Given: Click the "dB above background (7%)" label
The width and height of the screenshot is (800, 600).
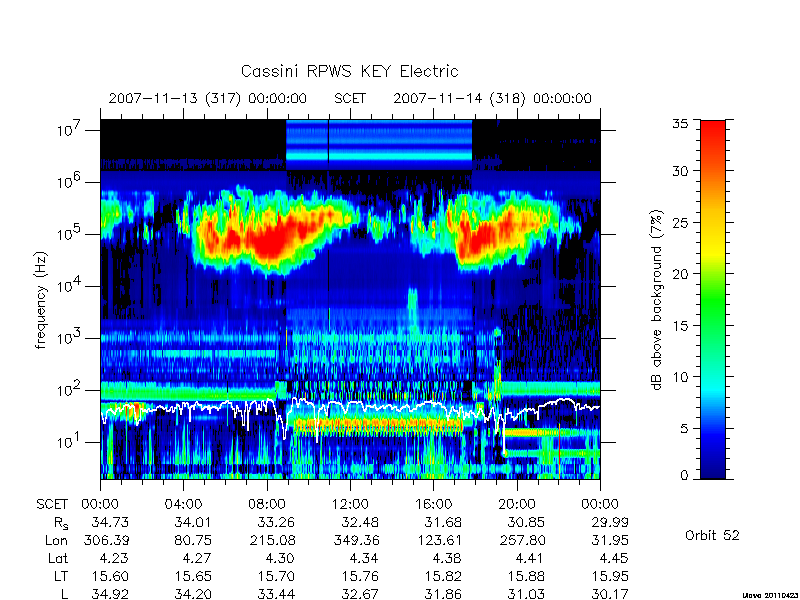Looking at the screenshot, I should coord(656,300).
